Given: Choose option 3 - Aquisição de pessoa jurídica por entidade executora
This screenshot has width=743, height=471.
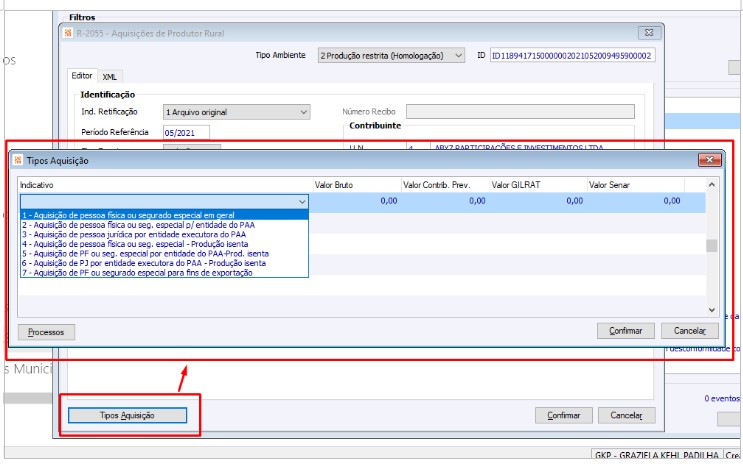Looking at the screenshot, I should tap(164, 235).
